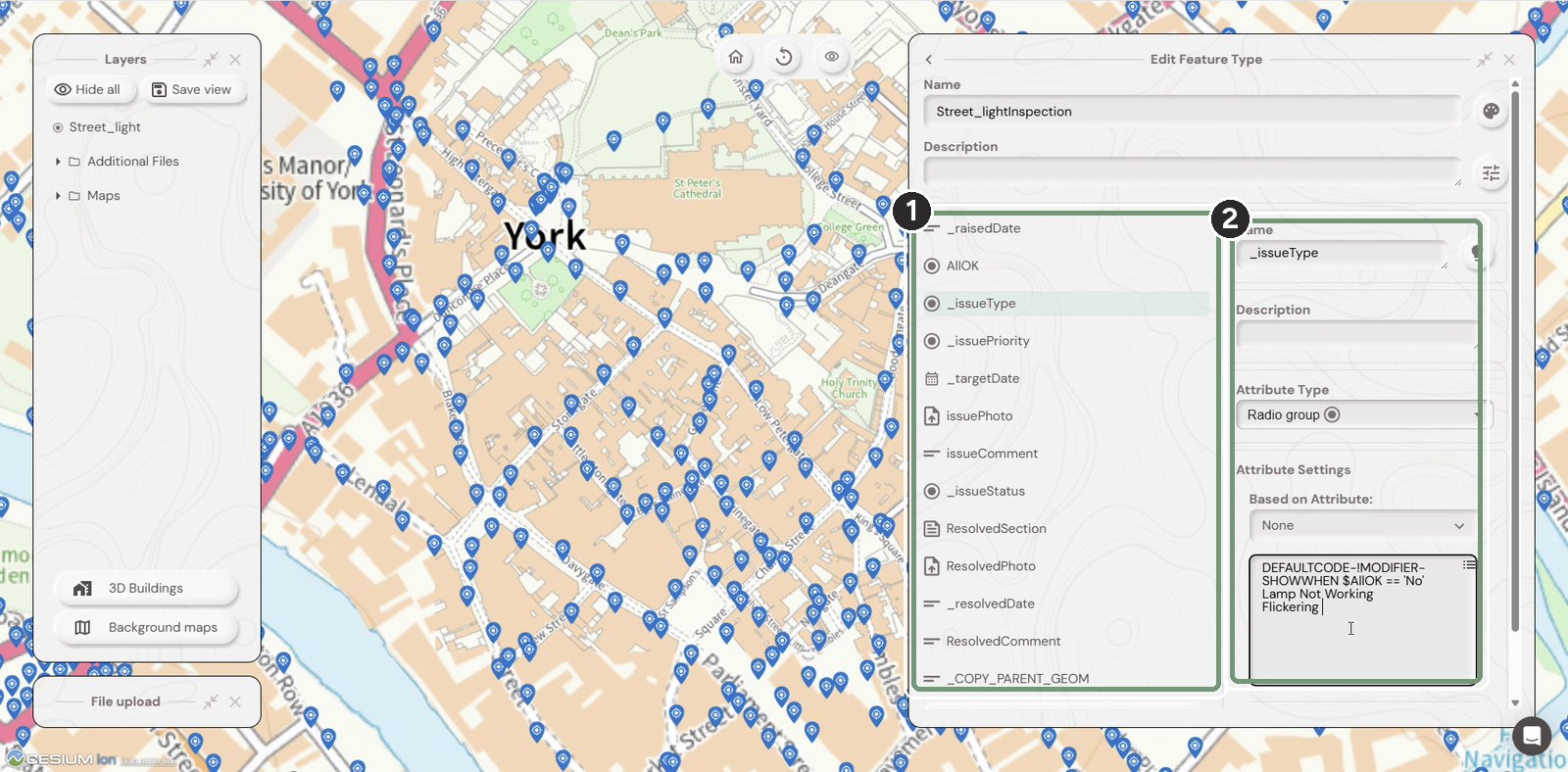Select the ResolvedPhoto attribute
Screen dimensions: 1568x772
[x=1066, y=566]
